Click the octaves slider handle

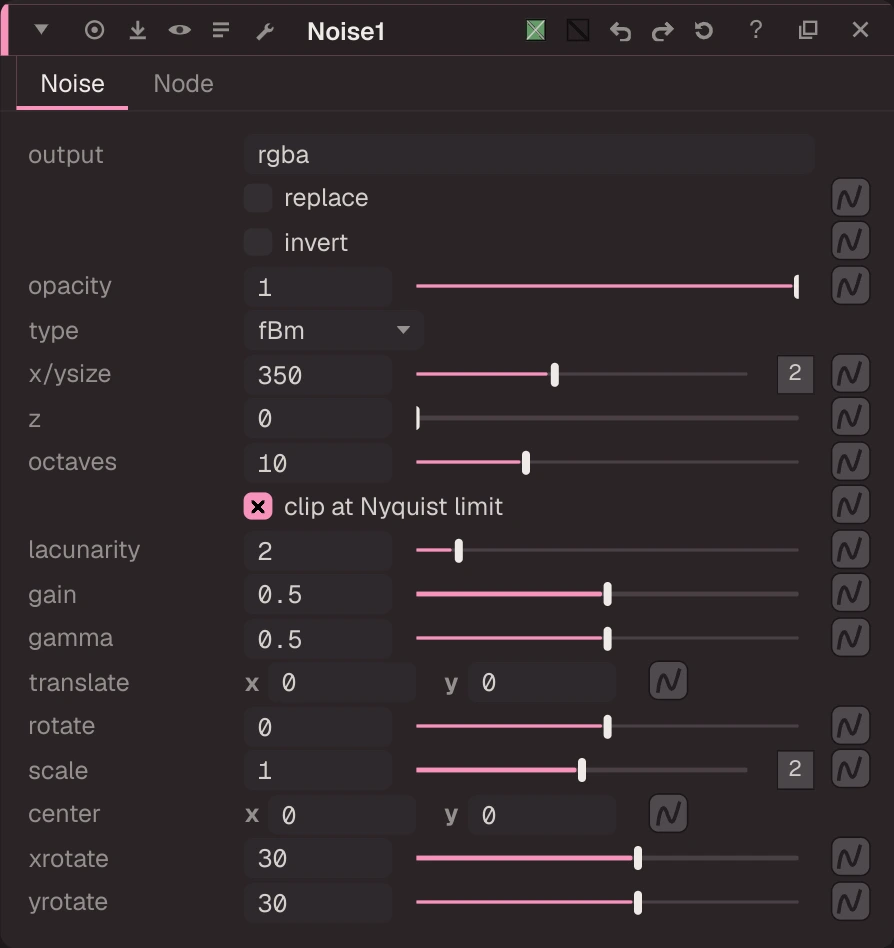526,463
